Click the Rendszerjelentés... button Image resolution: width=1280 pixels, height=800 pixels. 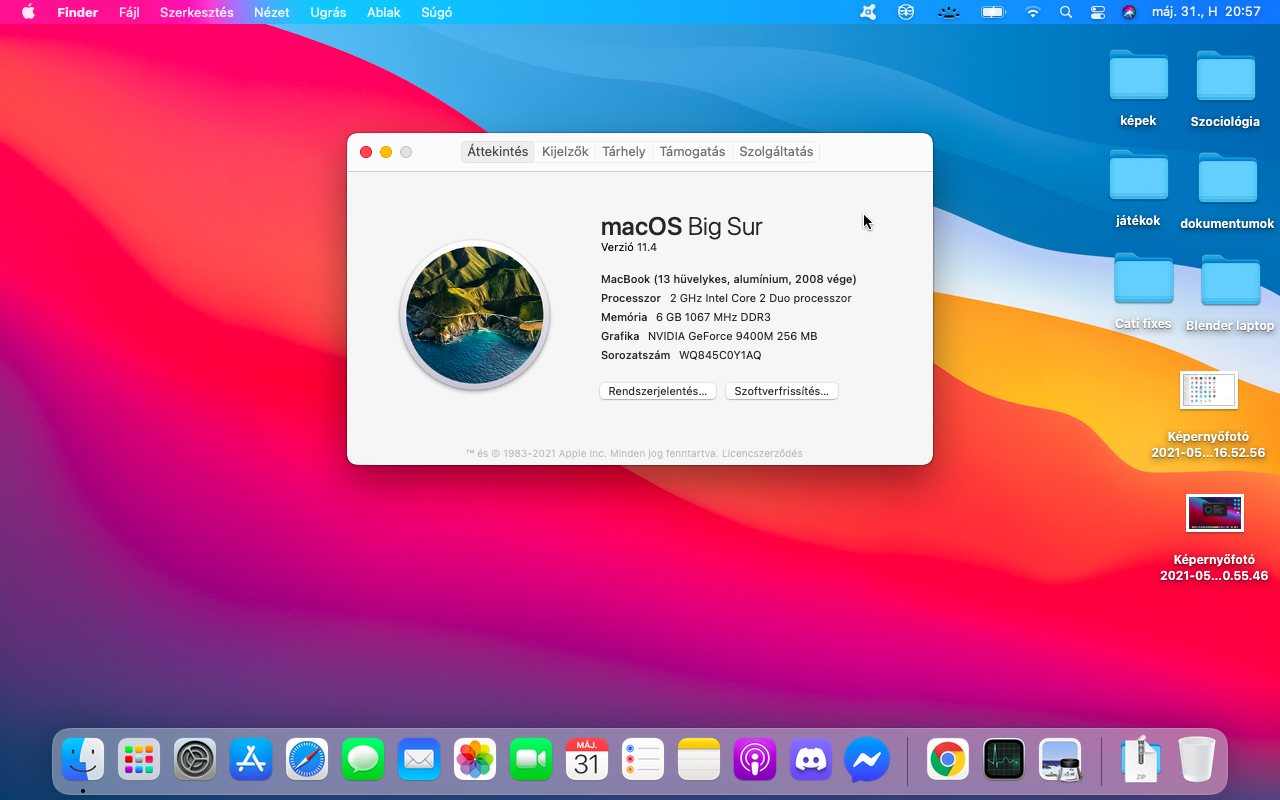(658, 391)
